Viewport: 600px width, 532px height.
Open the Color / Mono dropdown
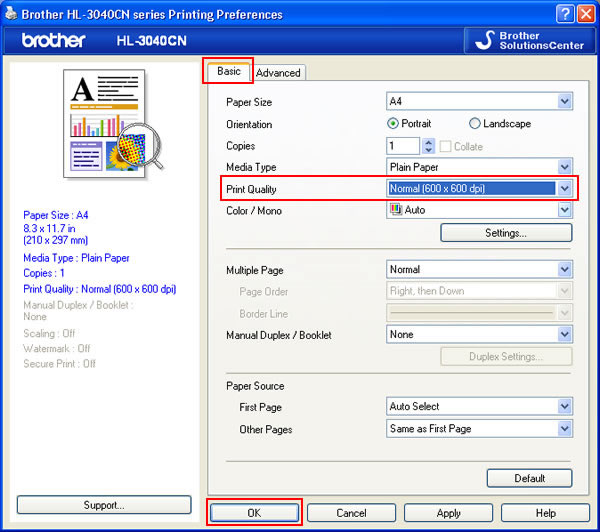pos(479,210)
